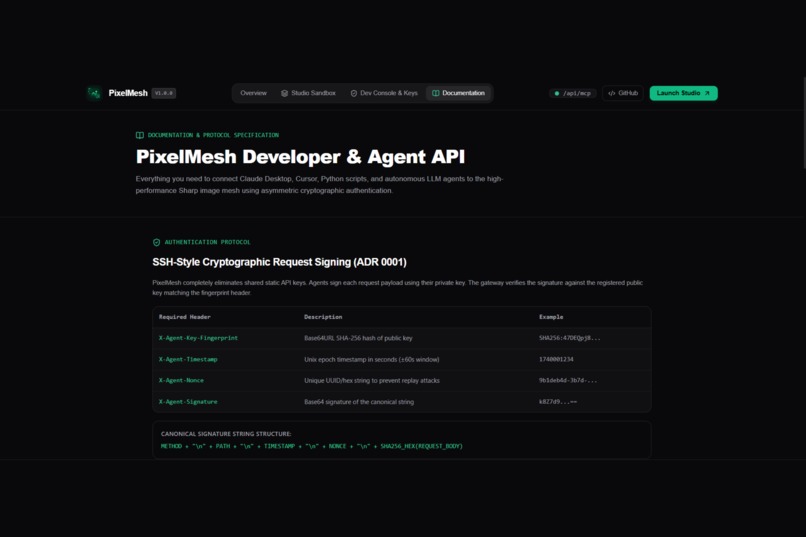Click the Canonical Signature String Structure label
Viewport: 806px width, 537px height.
tap(226, 434)
